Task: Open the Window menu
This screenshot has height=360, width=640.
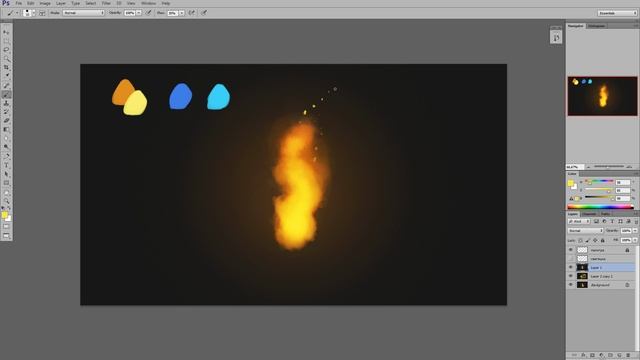Action: click(149, 3)
